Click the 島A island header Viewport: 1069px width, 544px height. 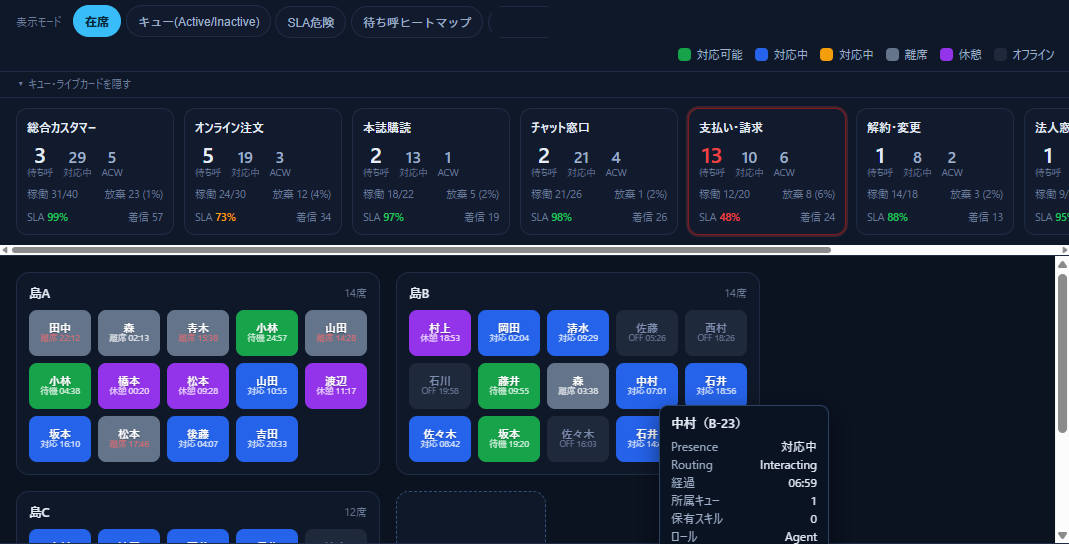point(40,294)
